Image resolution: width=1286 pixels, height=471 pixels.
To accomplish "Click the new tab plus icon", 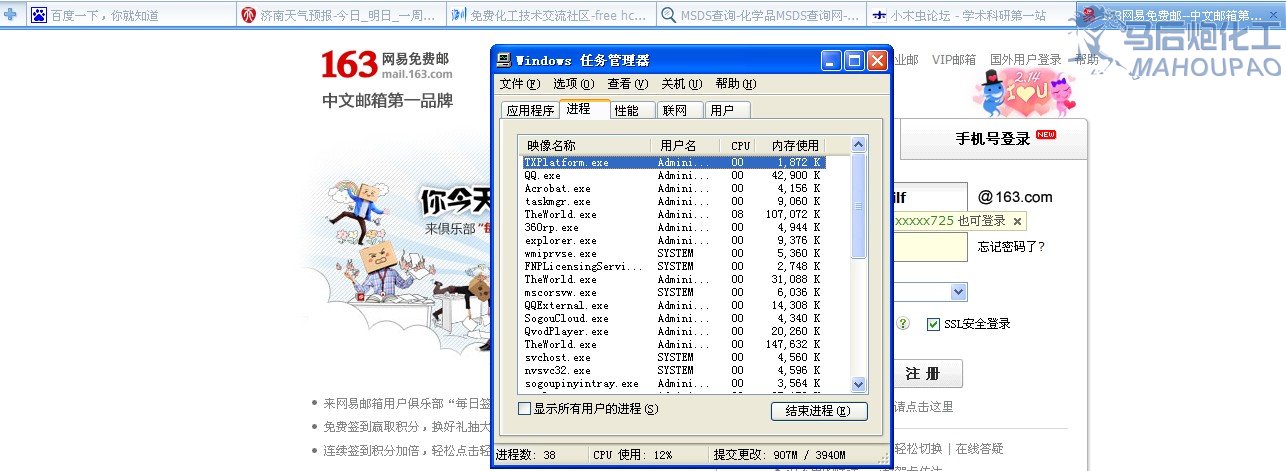I will (12, 15).
